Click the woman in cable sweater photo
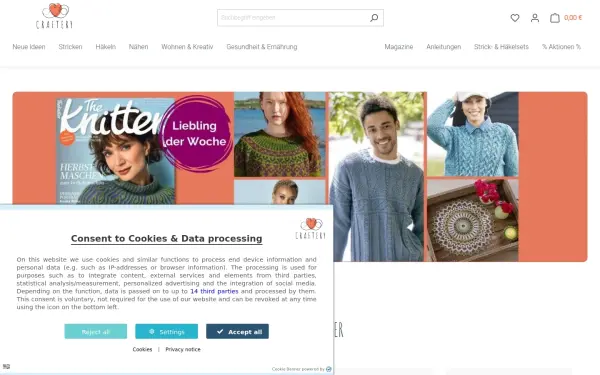Viewport: 600px width, 375px height. coord(473,134)
